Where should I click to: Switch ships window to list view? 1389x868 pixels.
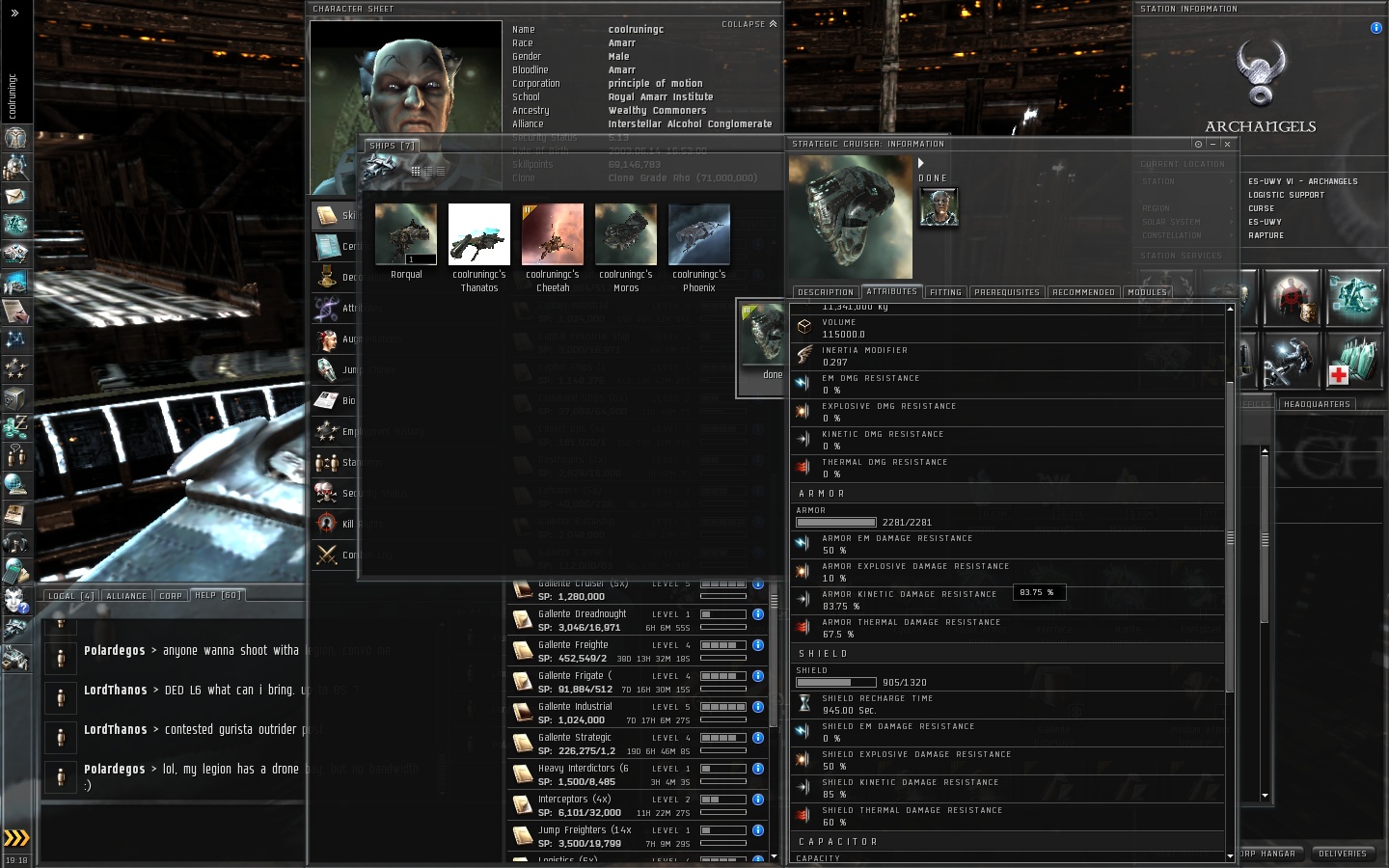point(440,171)
